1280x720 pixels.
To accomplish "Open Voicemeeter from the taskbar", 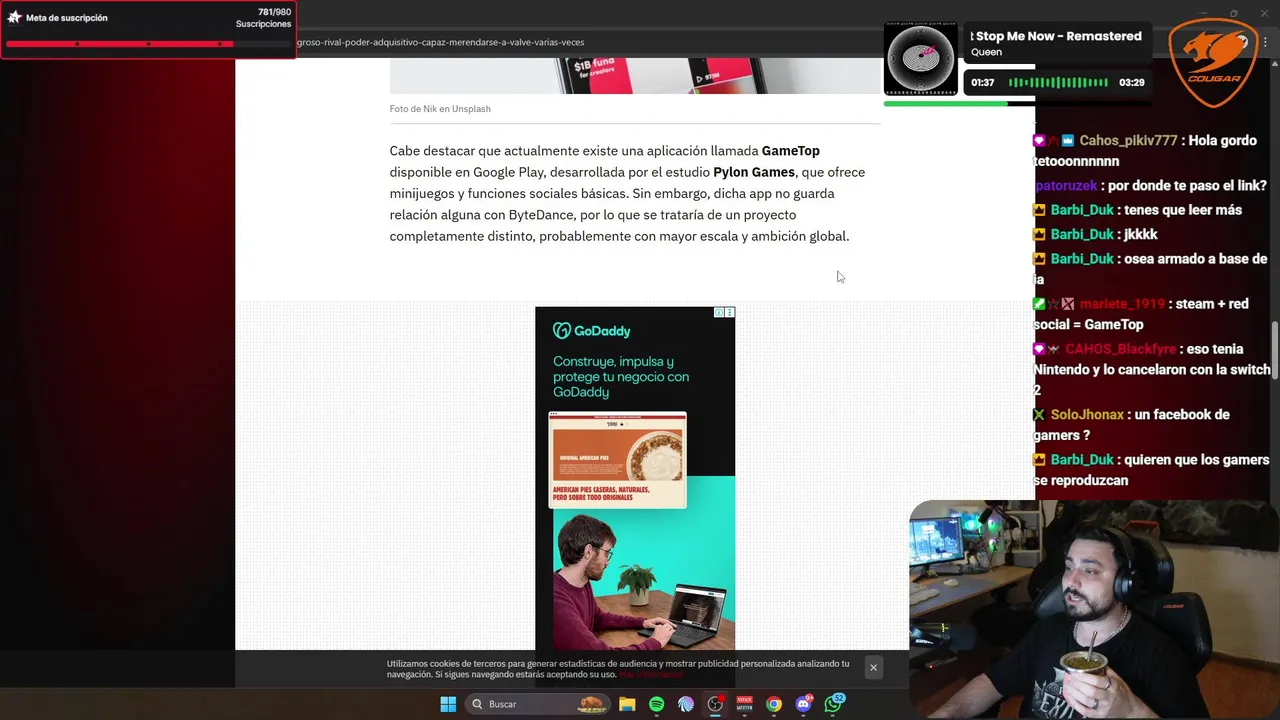I will click(x=744, y=704).
